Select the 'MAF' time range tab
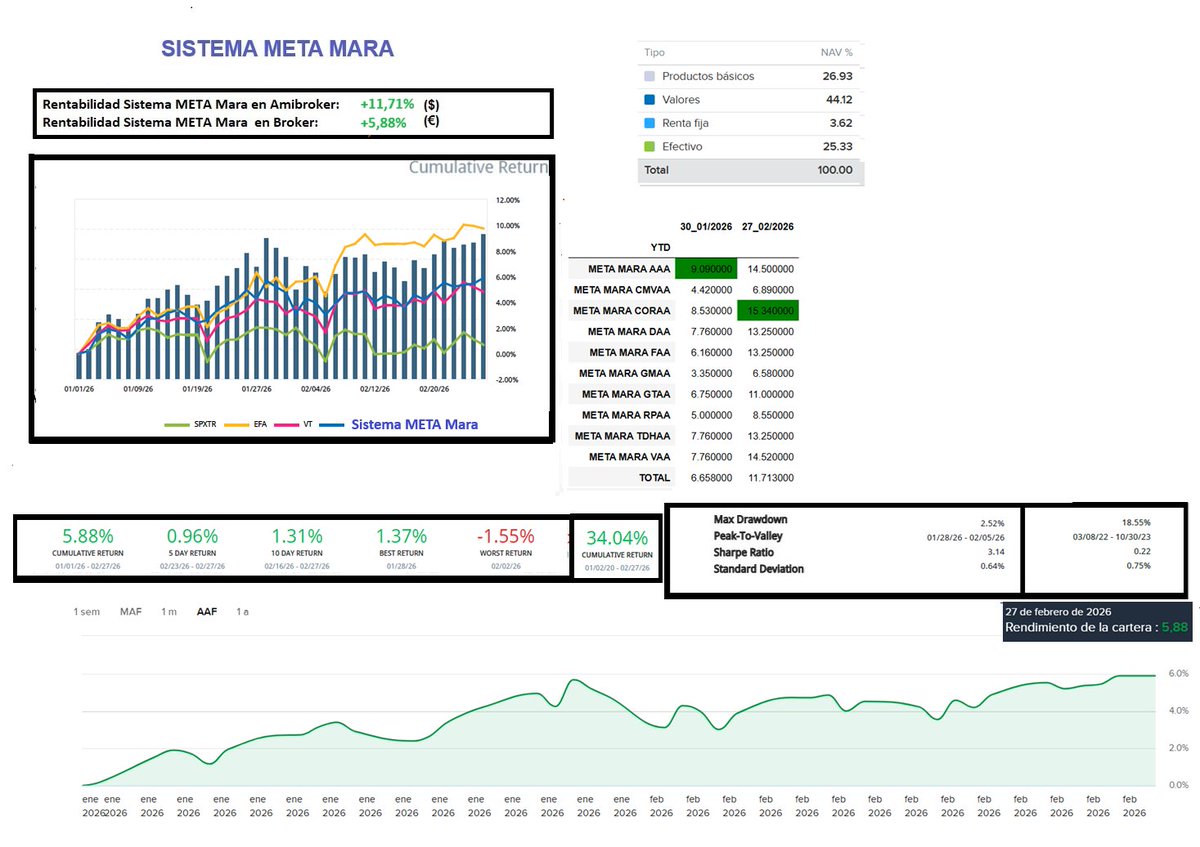1200x847 pixels. coord(131,611)
